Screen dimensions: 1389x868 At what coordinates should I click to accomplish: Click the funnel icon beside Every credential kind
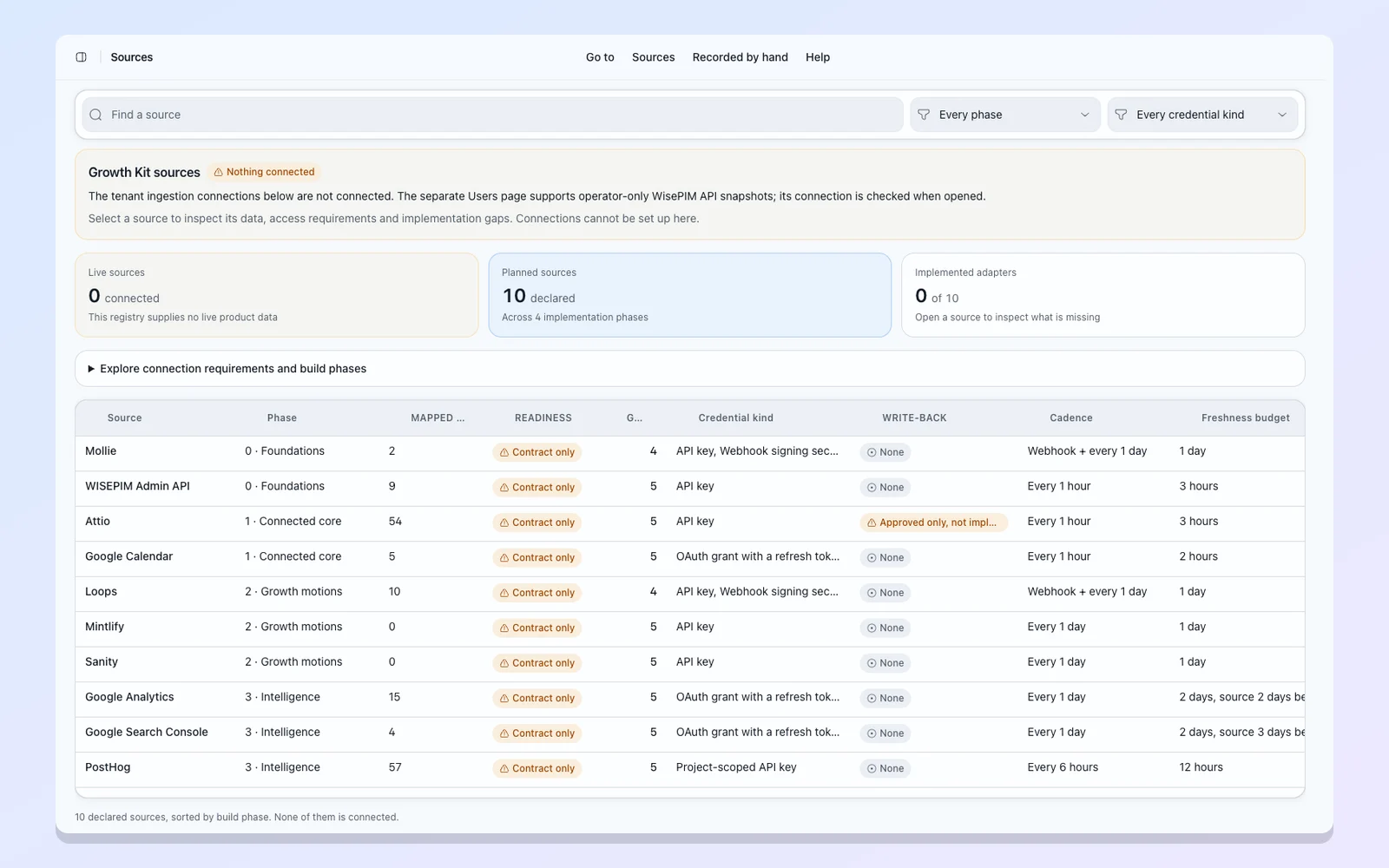(1121, 115)
